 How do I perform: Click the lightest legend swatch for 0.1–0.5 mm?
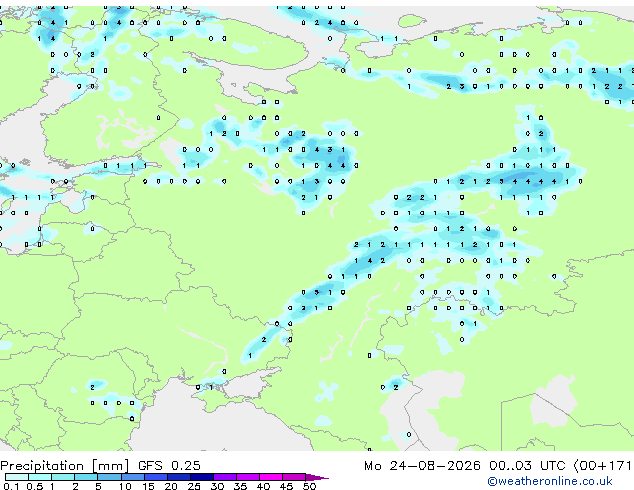point(17,477)
